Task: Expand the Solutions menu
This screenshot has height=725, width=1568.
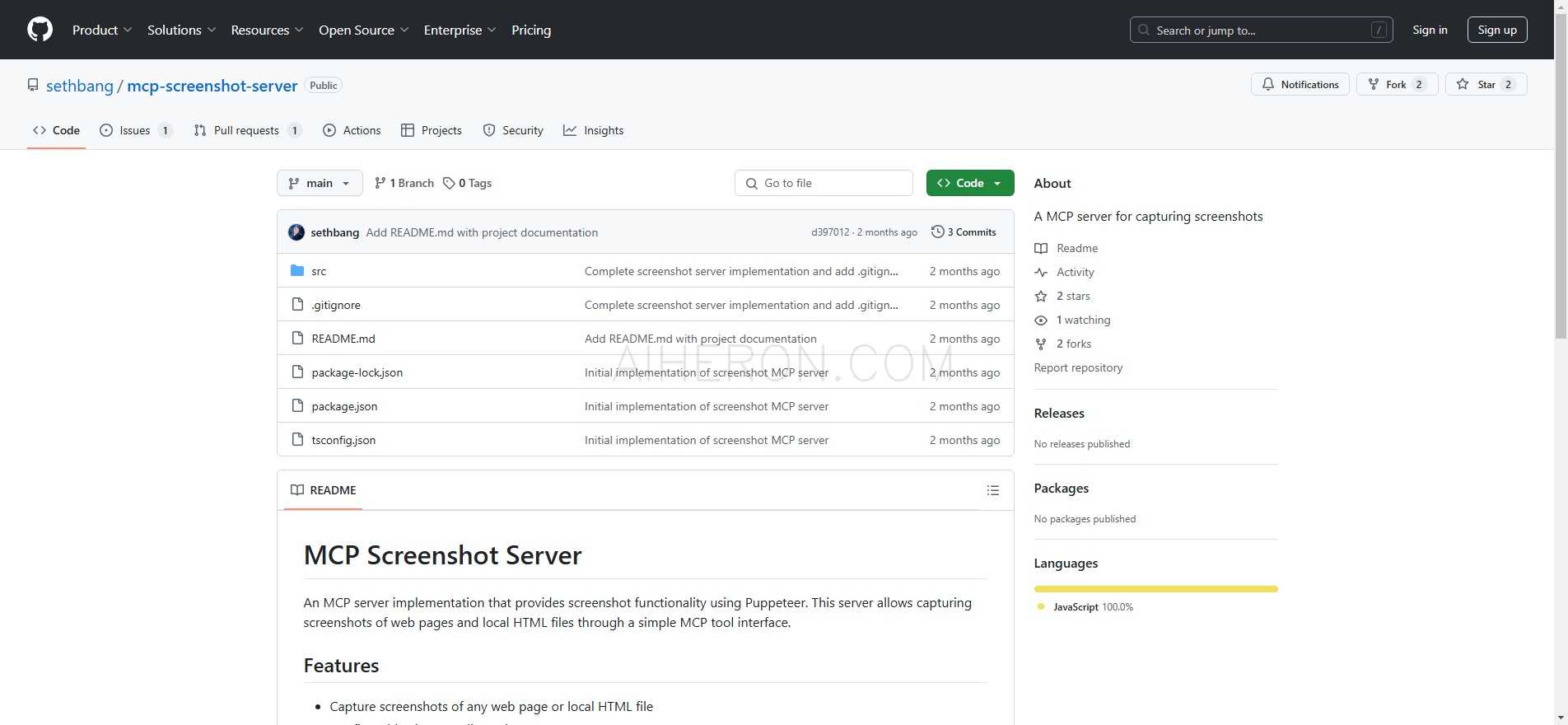Action: click(x=181, y=30)
